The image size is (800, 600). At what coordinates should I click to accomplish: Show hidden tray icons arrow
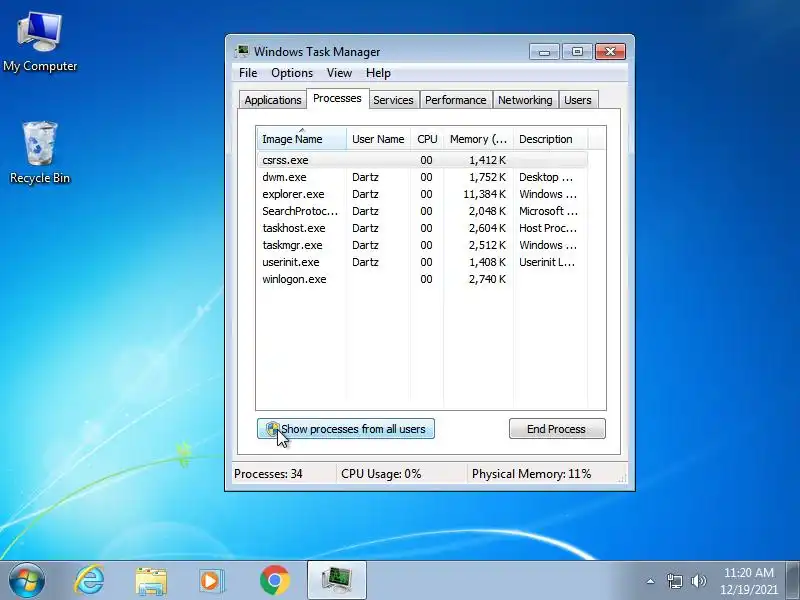click(x=651, y=581)
